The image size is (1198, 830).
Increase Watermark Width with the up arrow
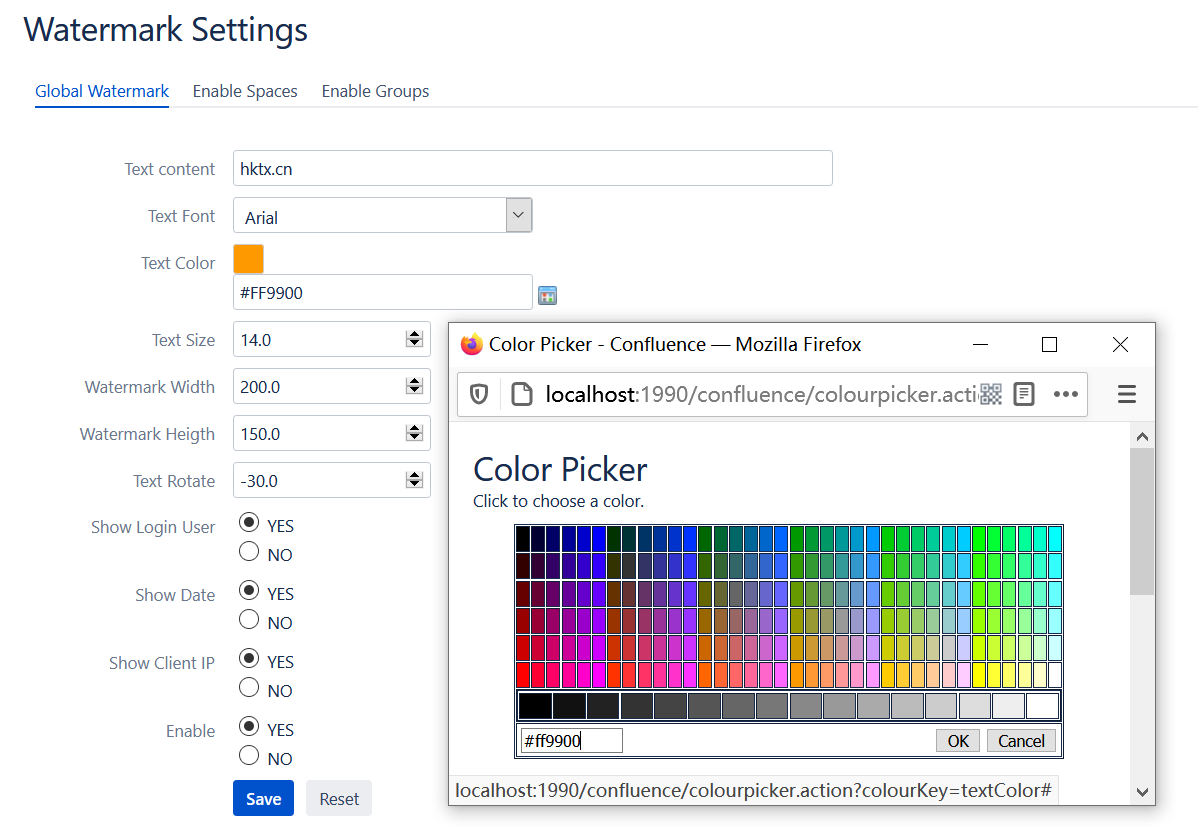click(414, 381)
